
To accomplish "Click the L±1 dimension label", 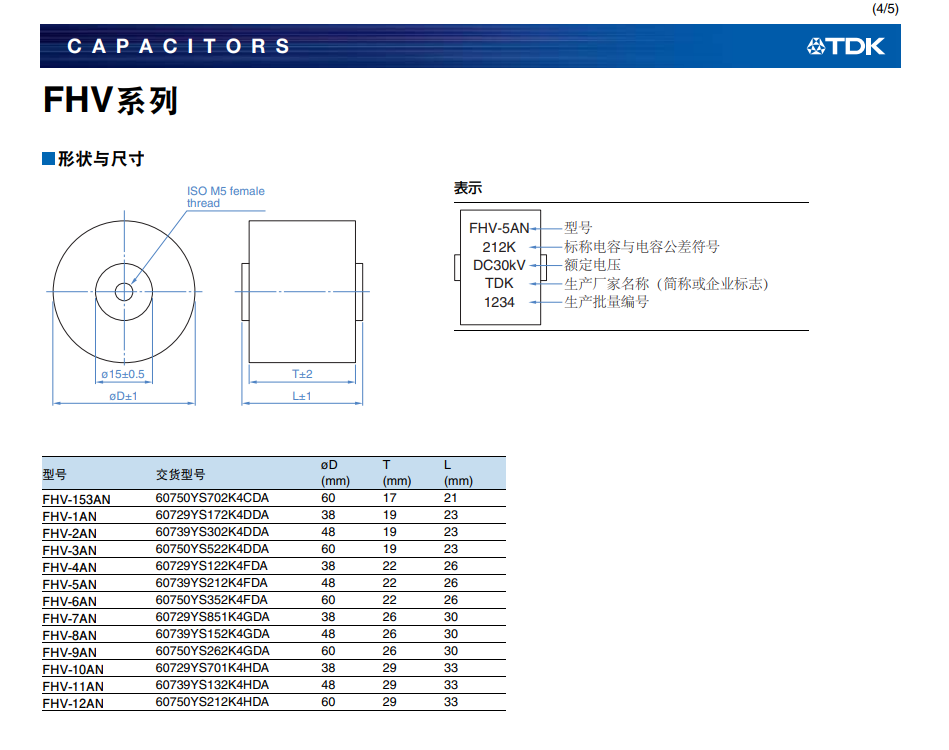I will (x=302, y=396).
